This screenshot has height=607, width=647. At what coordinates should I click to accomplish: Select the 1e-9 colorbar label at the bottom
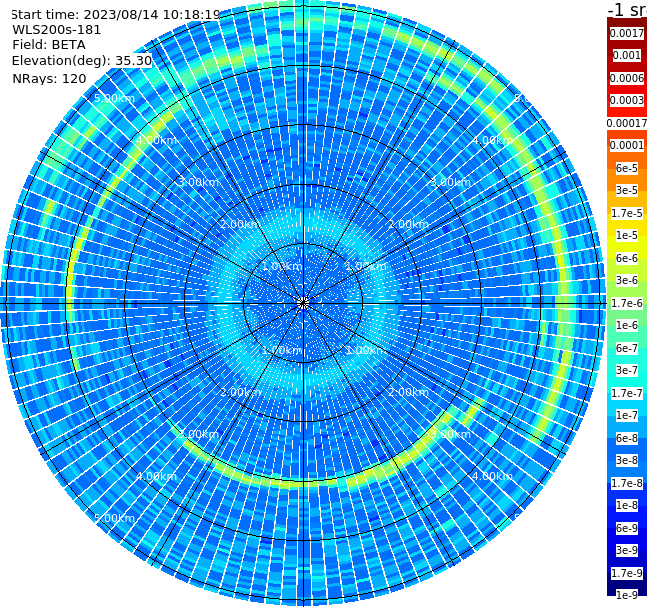click(x=627, y=595)
